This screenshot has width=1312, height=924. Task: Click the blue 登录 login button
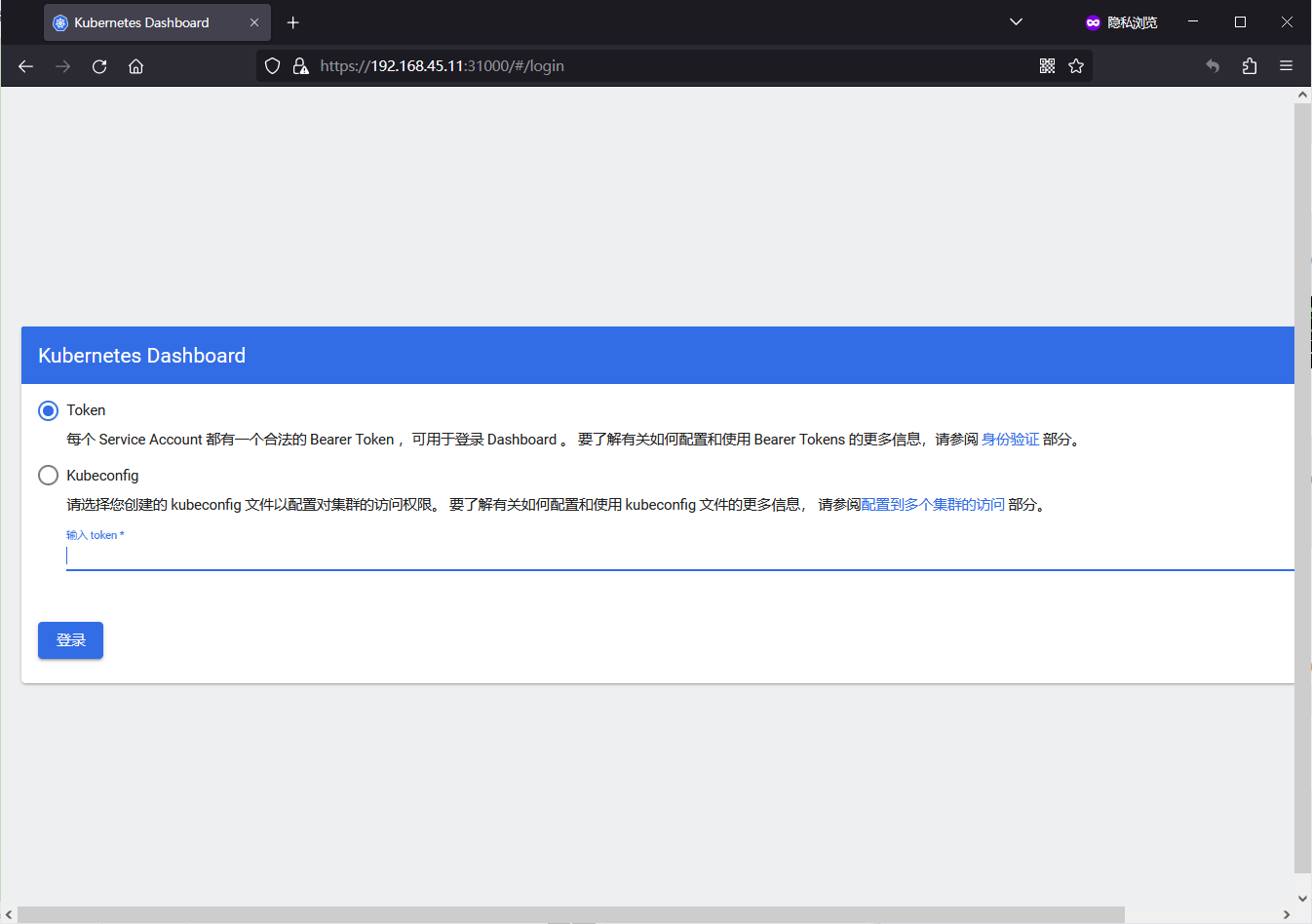click(x=70, y=640)
